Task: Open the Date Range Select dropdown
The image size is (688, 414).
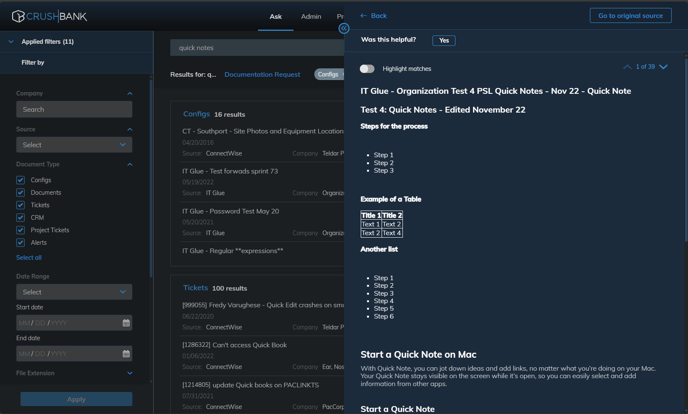Action: pyautogui.click(x=74, y=292)
